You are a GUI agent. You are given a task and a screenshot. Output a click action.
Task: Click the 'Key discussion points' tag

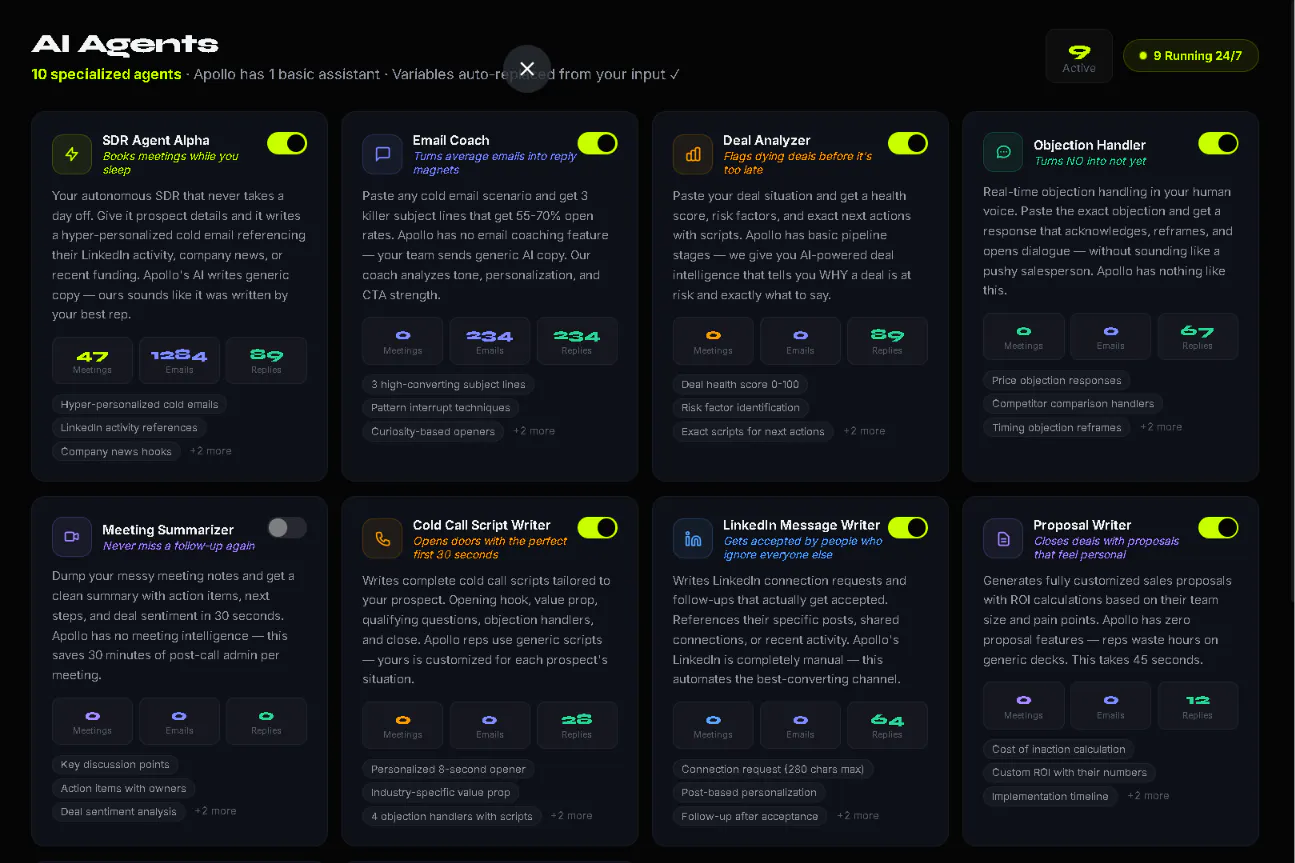[115, 764]
